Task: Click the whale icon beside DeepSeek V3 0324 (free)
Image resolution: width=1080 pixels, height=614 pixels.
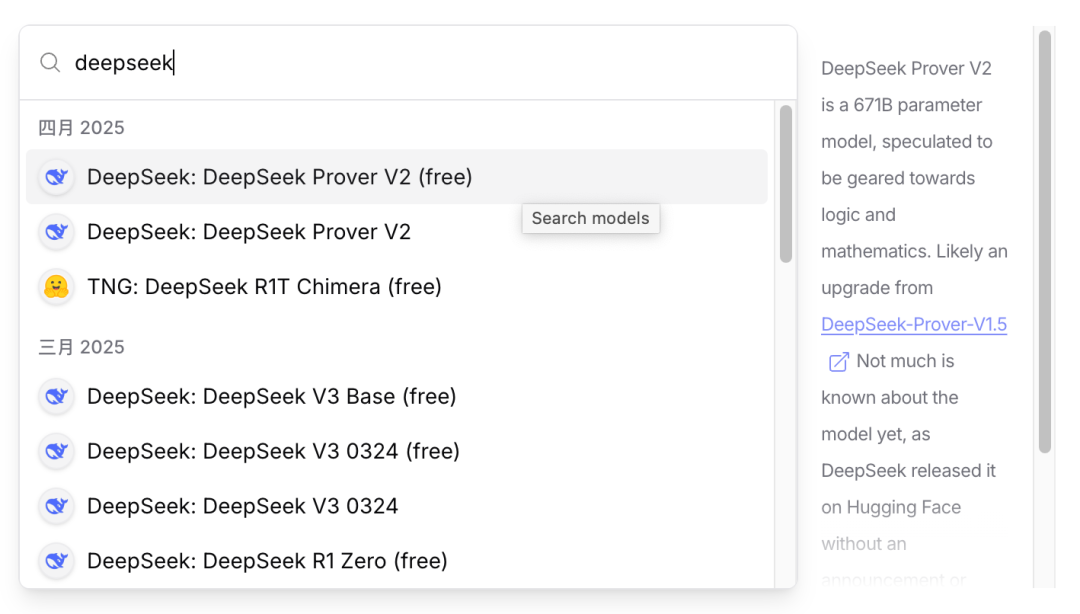Action: tap(56, 452)
